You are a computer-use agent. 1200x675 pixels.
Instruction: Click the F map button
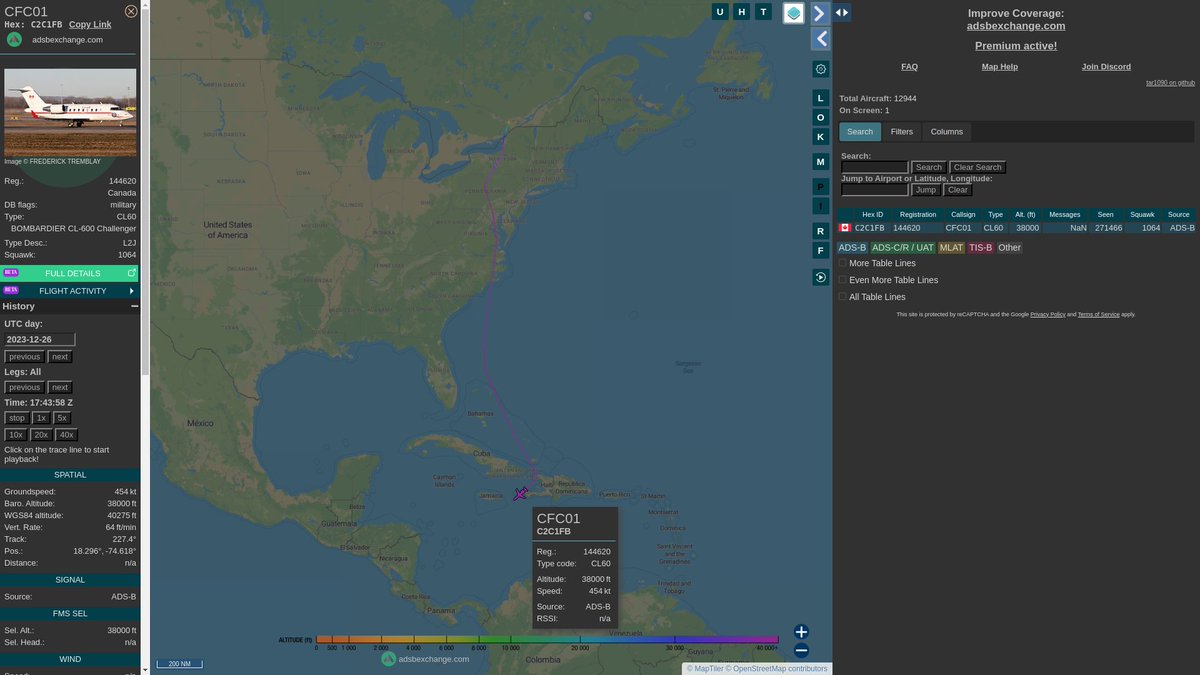(821, 250)
